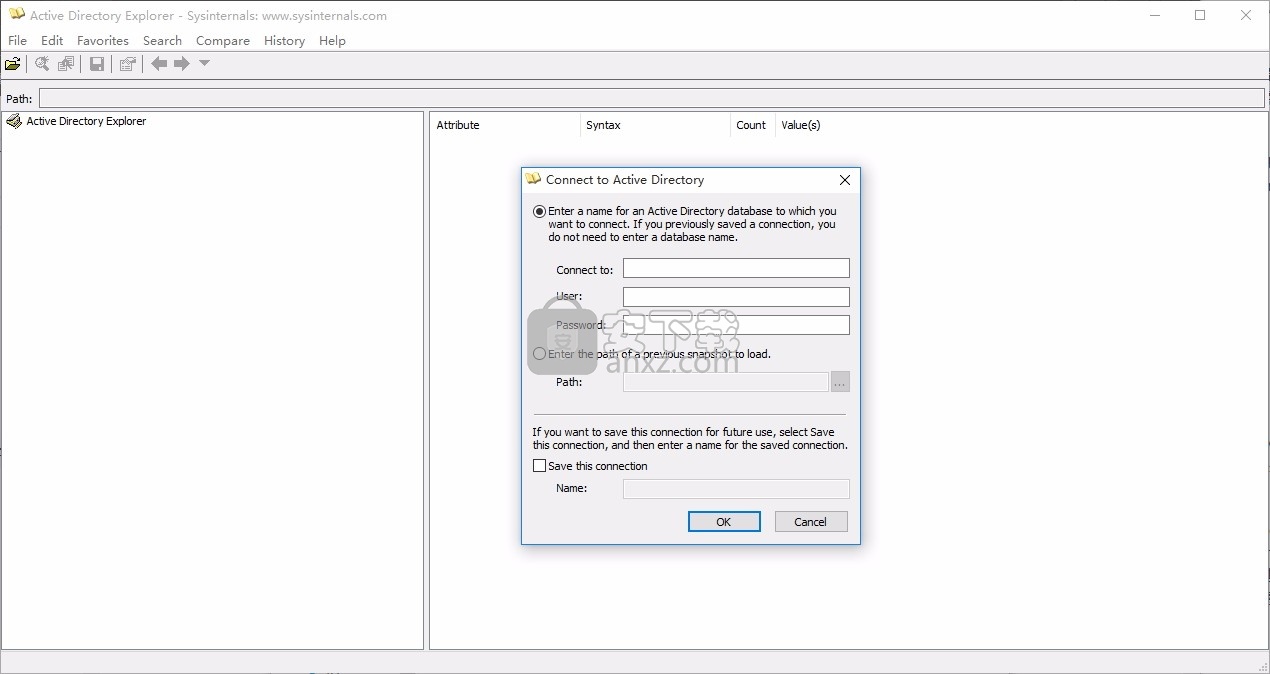Click the Properties toolbar icon
Image resolution: width=1270 pixels, height=674 pixels.
(x=127, y=64)
